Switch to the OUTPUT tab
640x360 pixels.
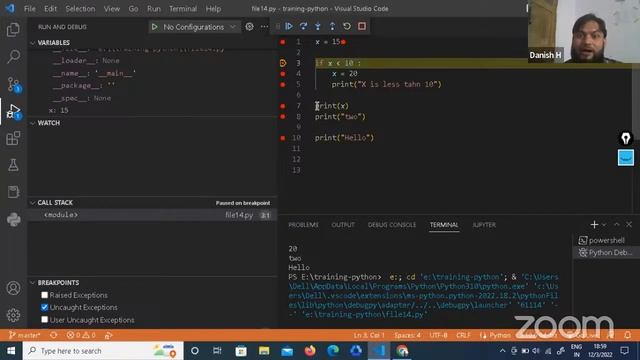coord(343,225)
